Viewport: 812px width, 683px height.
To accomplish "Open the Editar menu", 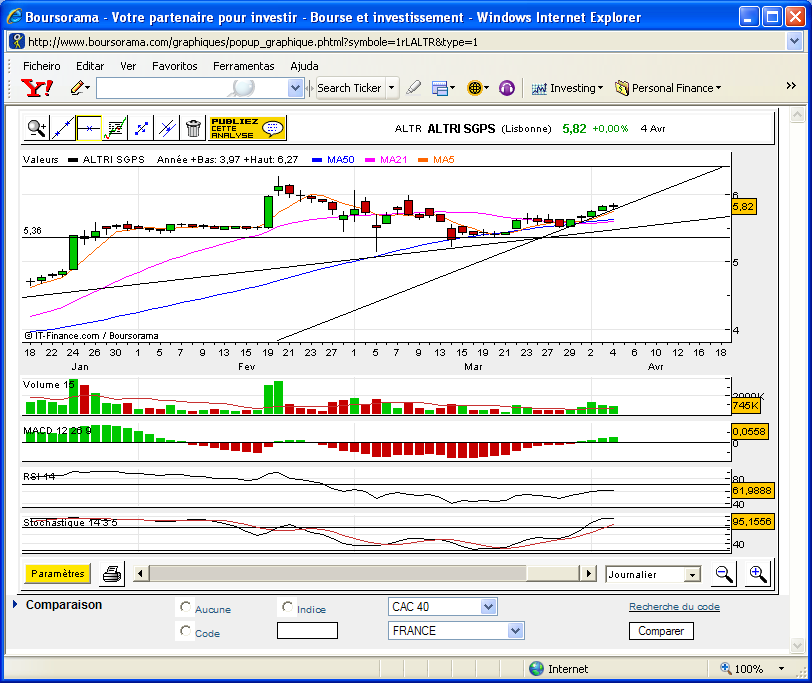I will 90,66.
